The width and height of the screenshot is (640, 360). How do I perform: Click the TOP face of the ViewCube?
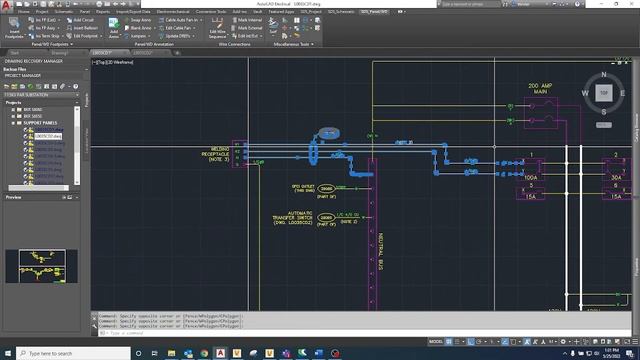(x=604, y=93)
